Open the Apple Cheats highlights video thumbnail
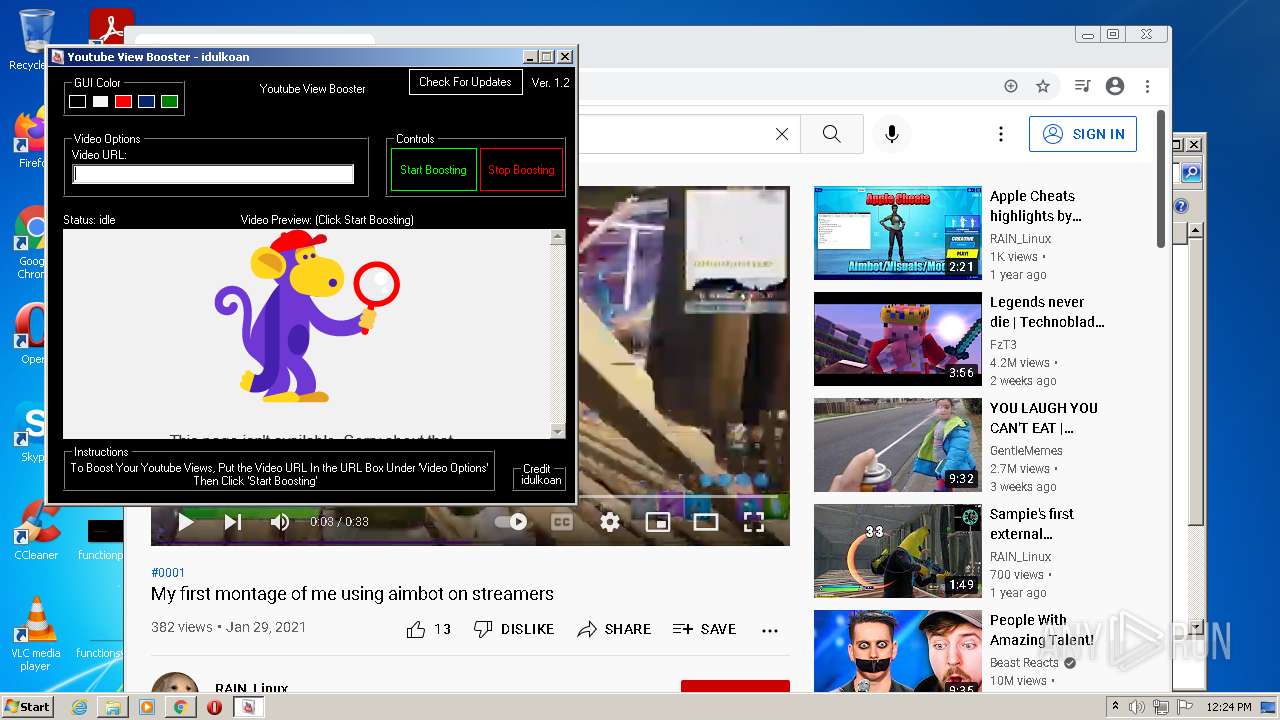This screenshot has height=720, width=1280. pos(897,232)
